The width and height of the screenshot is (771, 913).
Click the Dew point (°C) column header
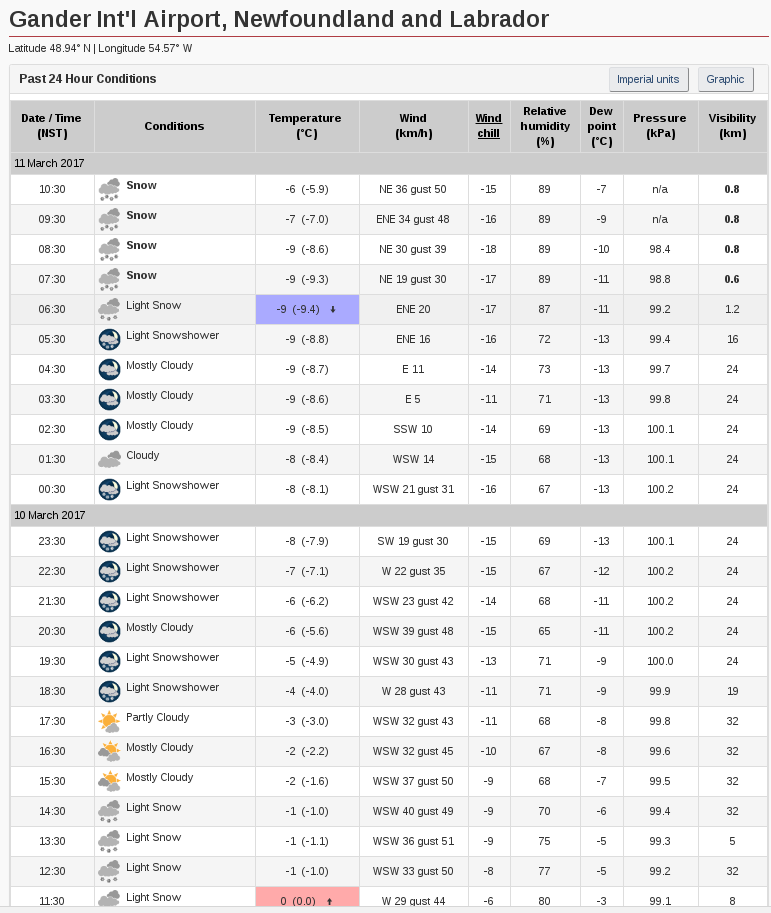click(x=602, y=126)
